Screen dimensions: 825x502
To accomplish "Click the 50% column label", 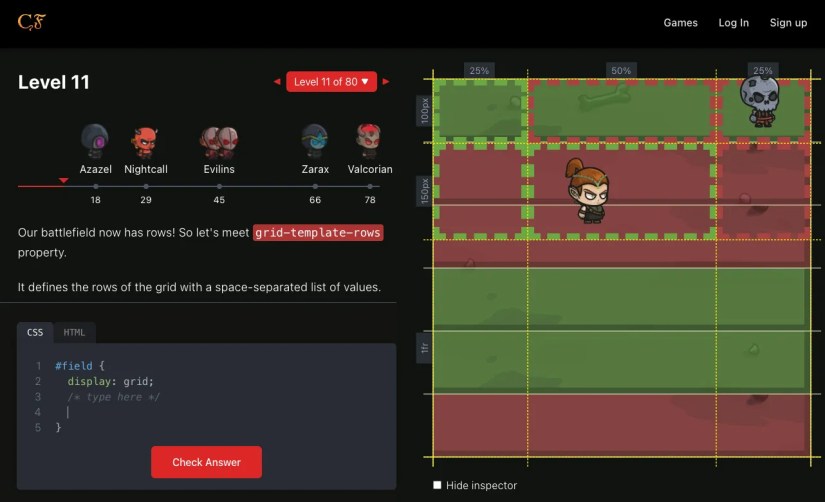I will point(621,70).
